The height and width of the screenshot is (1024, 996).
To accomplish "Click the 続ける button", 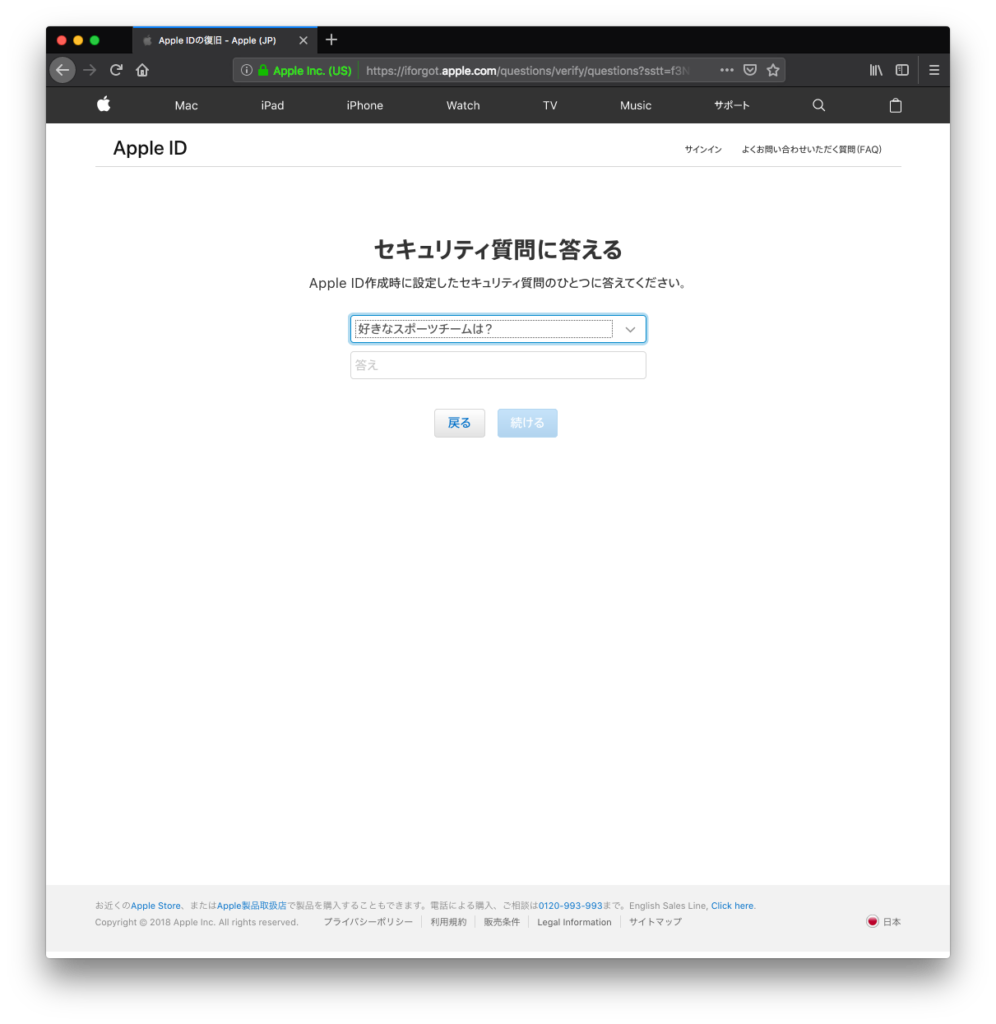I will [x=527, y=422].
